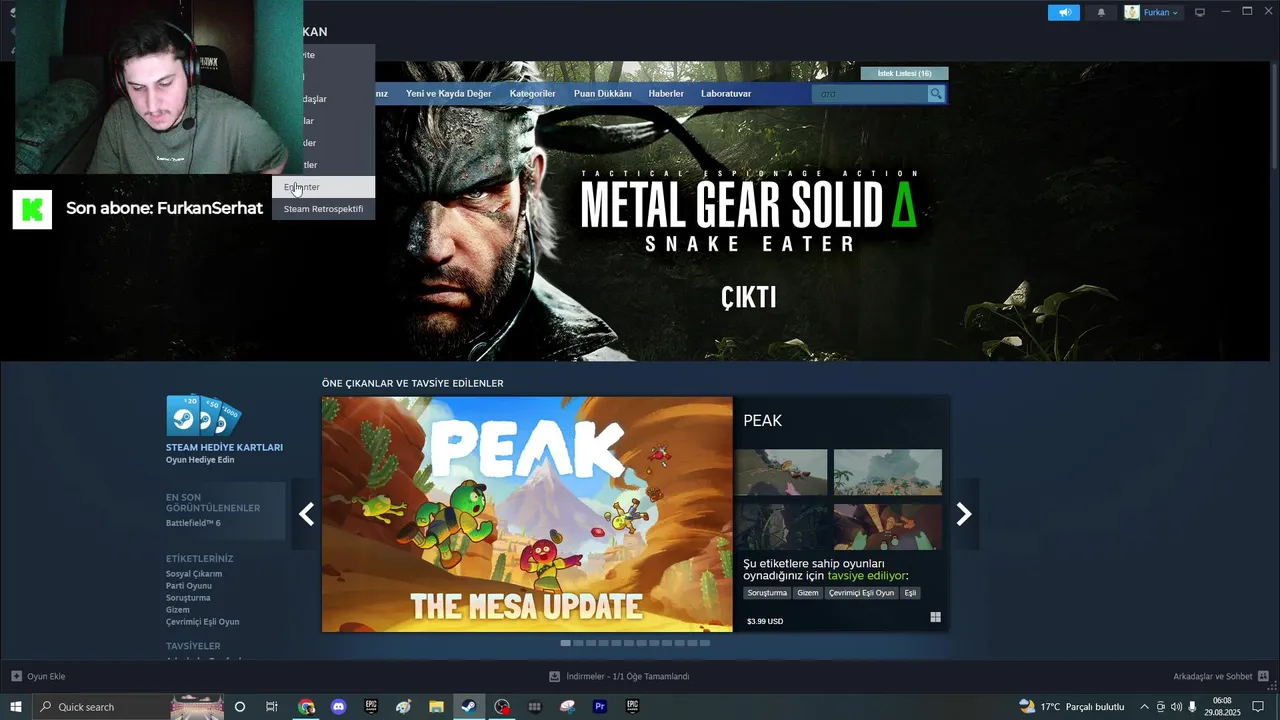Switch to Big Picture mode icon
1280x720 pixels.
coord(1200,12)
